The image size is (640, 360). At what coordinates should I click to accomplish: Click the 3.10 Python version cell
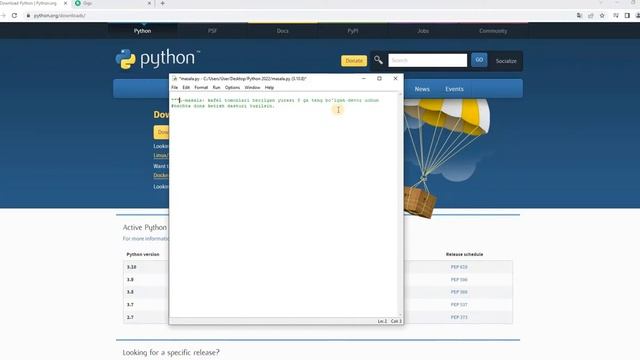click(131, 267)
